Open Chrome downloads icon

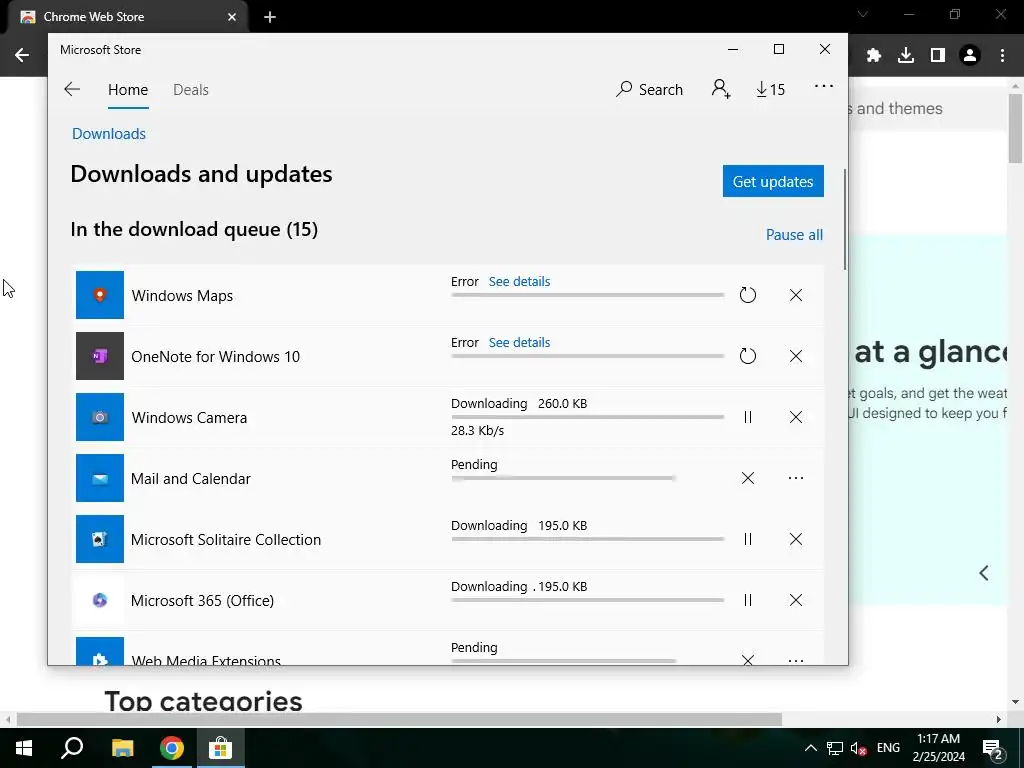[x=906, y=56]
